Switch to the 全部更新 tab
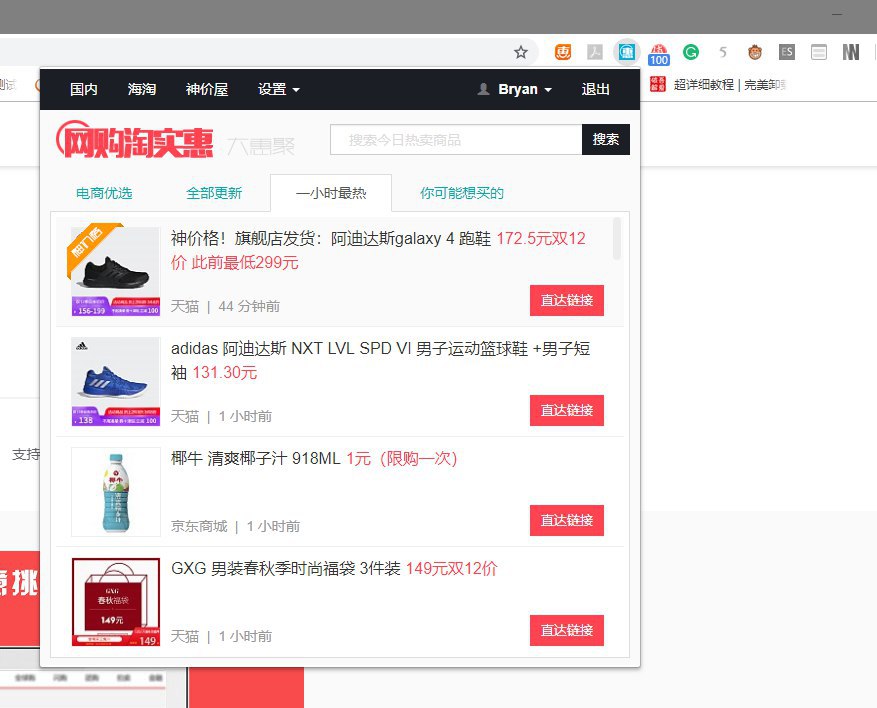 [x=214, y=193]
